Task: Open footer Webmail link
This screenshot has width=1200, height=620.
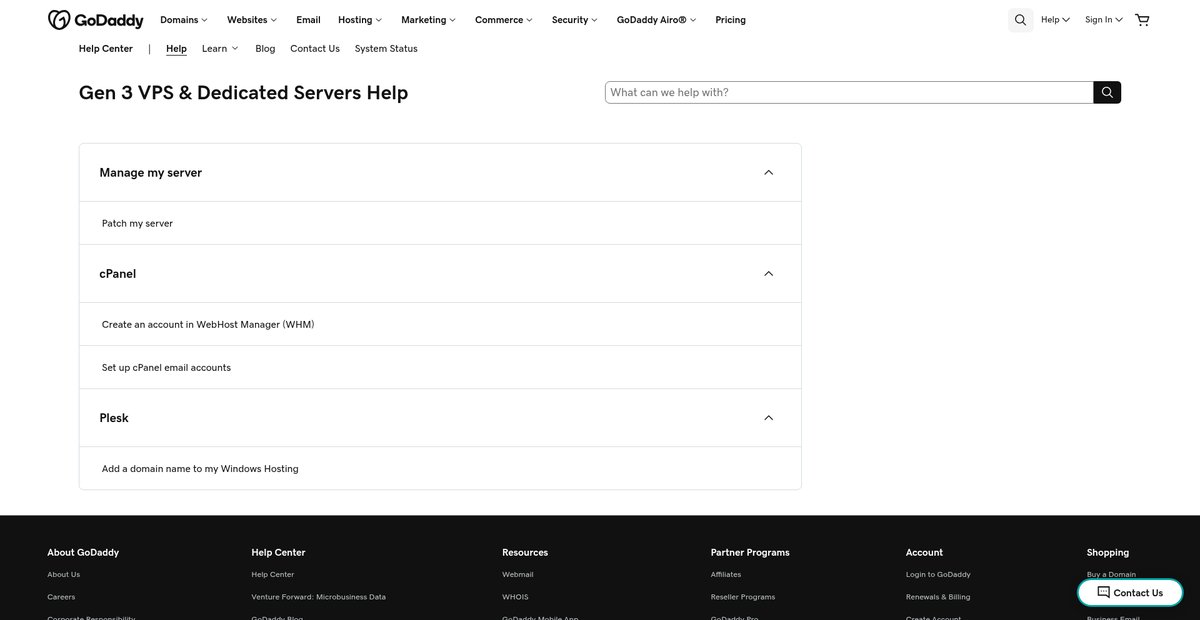Action: [518, 574]
